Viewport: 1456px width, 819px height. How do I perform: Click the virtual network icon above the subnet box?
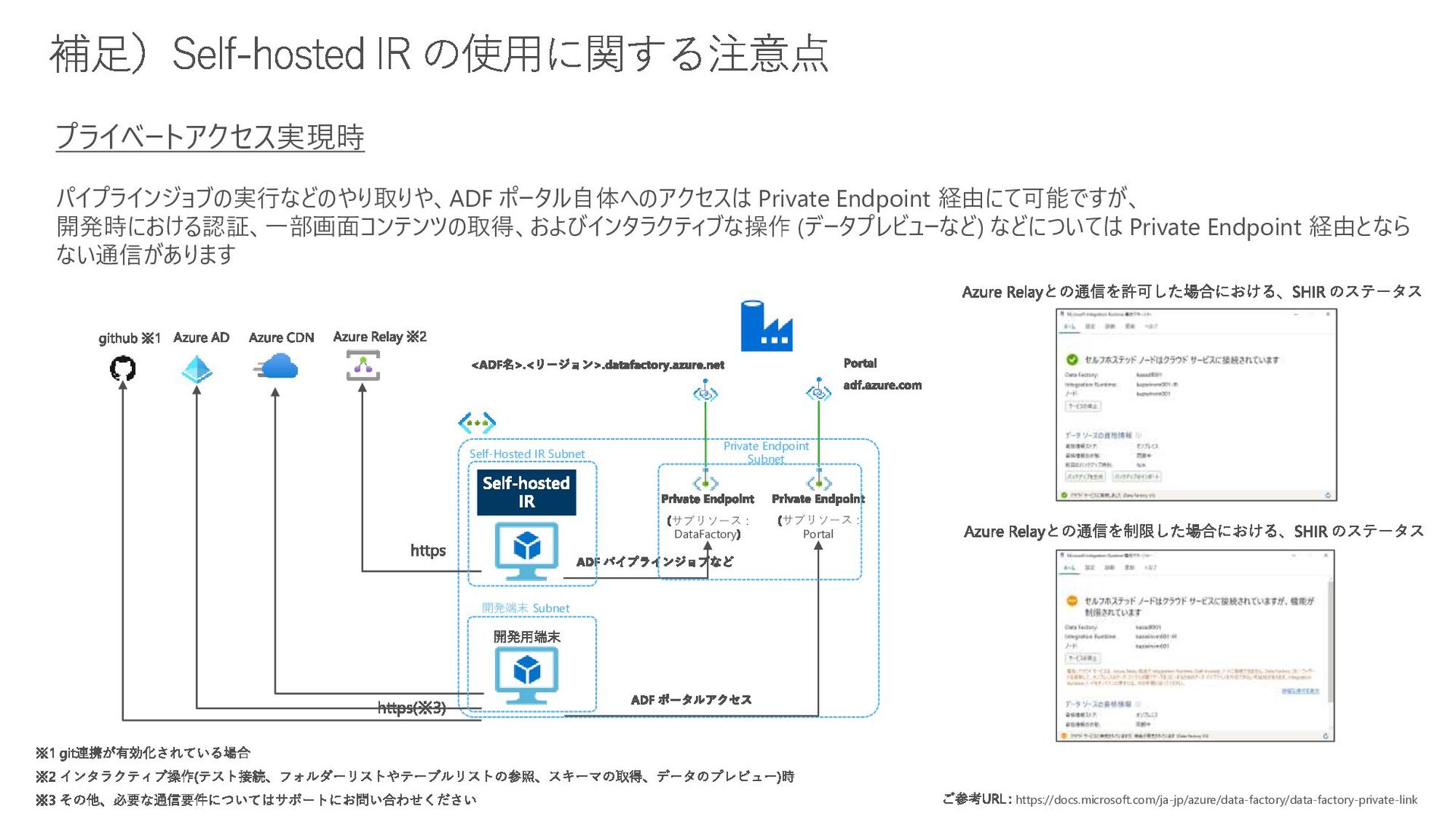[x=477, y=422]
